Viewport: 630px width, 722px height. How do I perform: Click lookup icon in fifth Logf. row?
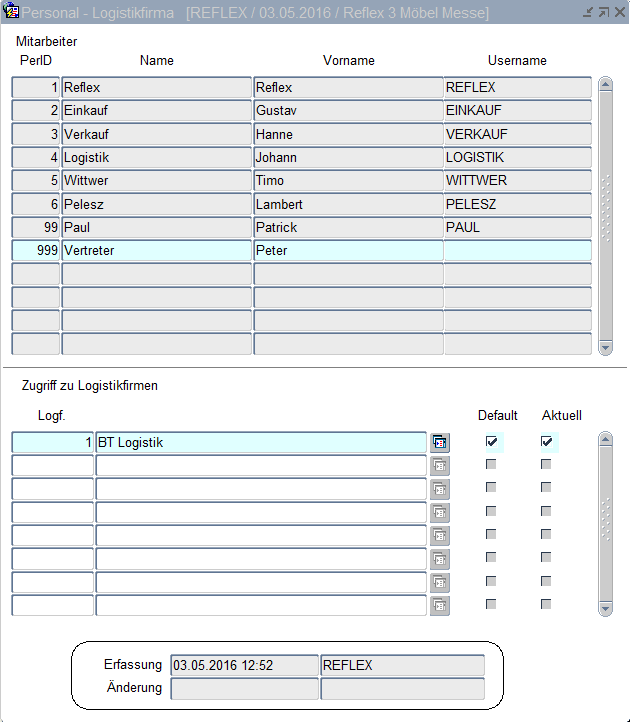(440, 535)
